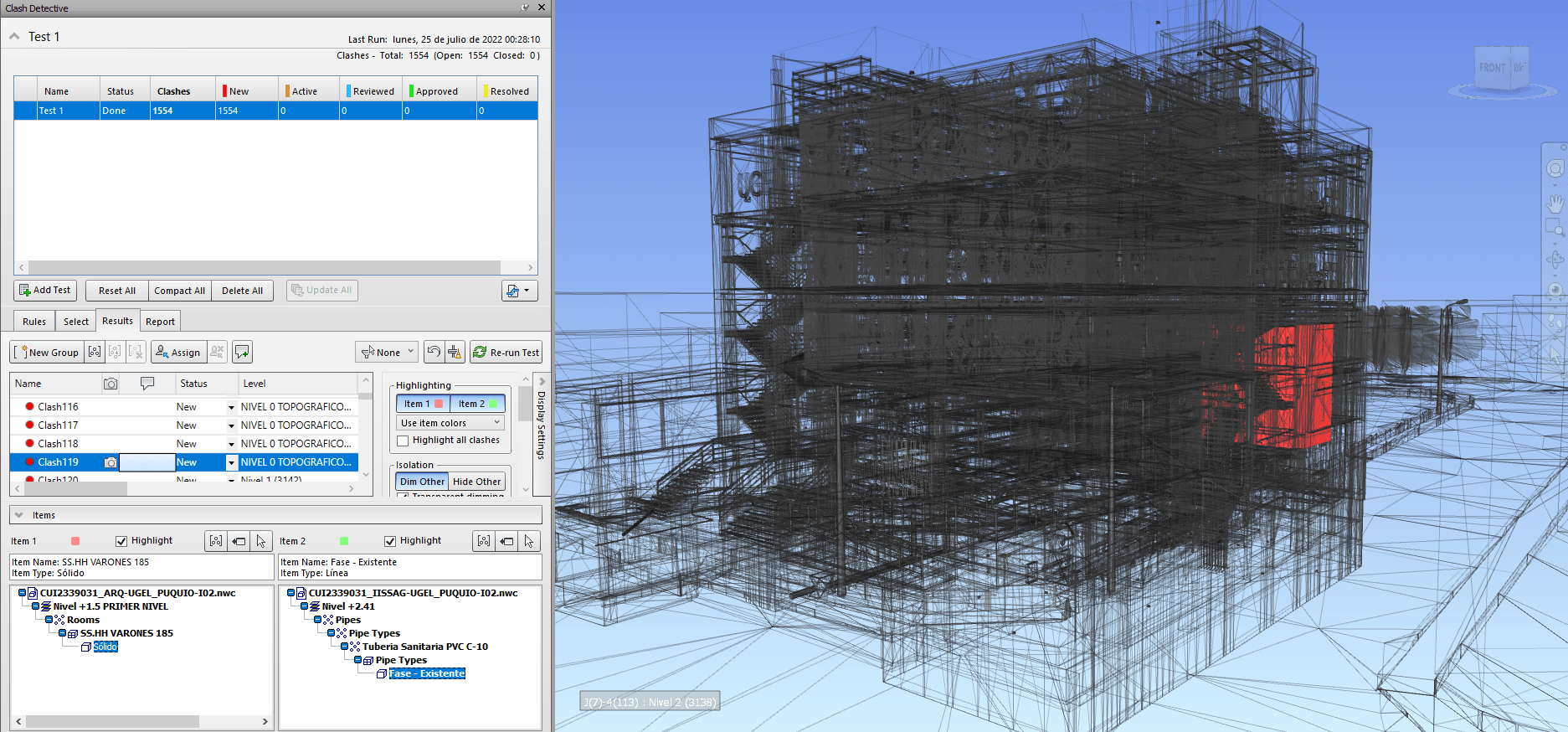Click the Item 1 Select in scene cursor icon
The image size is (1568, 732).
pyautogui.click(x=261, y=541)
